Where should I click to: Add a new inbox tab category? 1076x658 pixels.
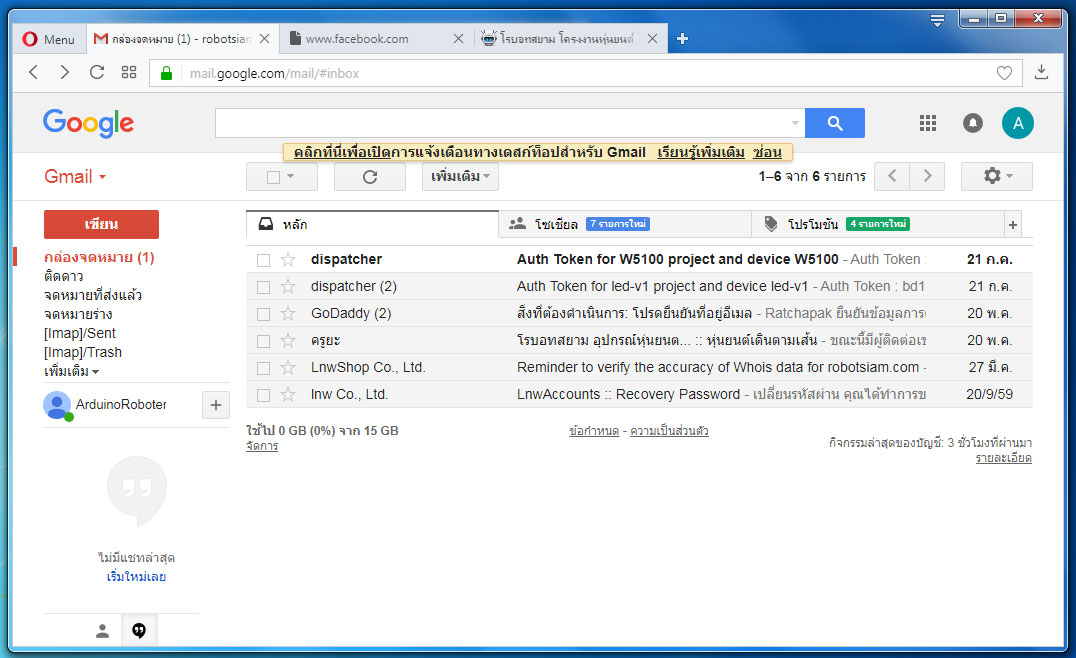pyautogui.click(x=1013, y=224)
